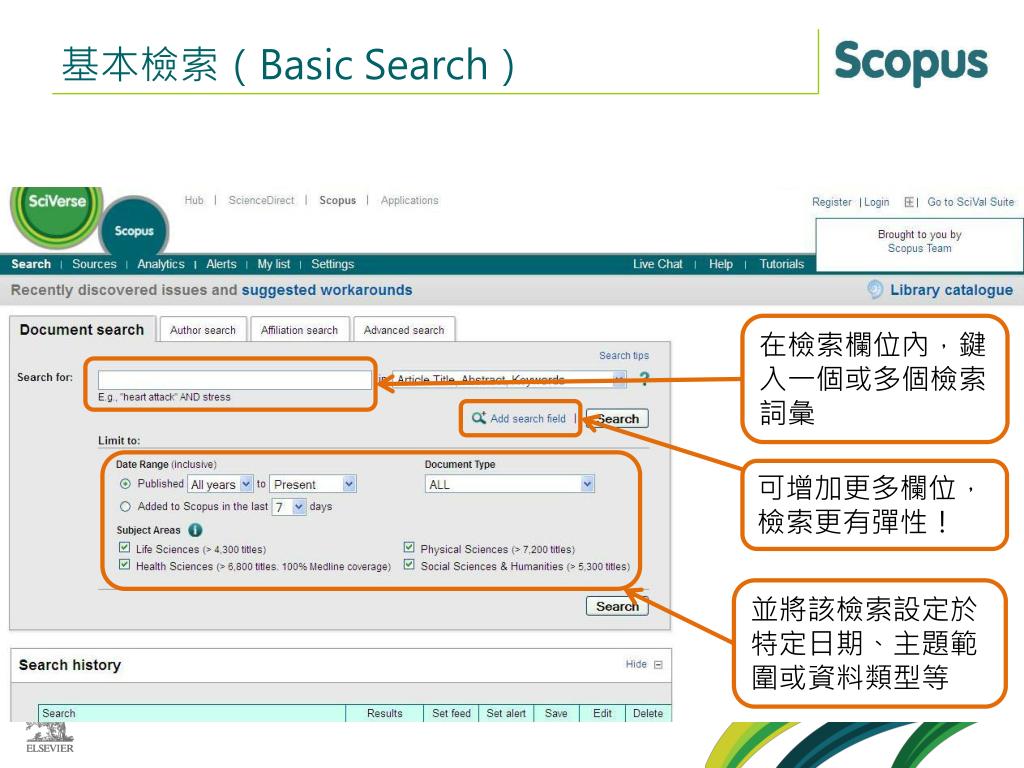Viewport: 1024px width, 768px height.
Task: Click the Live Chat link
Action: click(x=658, y=264)
